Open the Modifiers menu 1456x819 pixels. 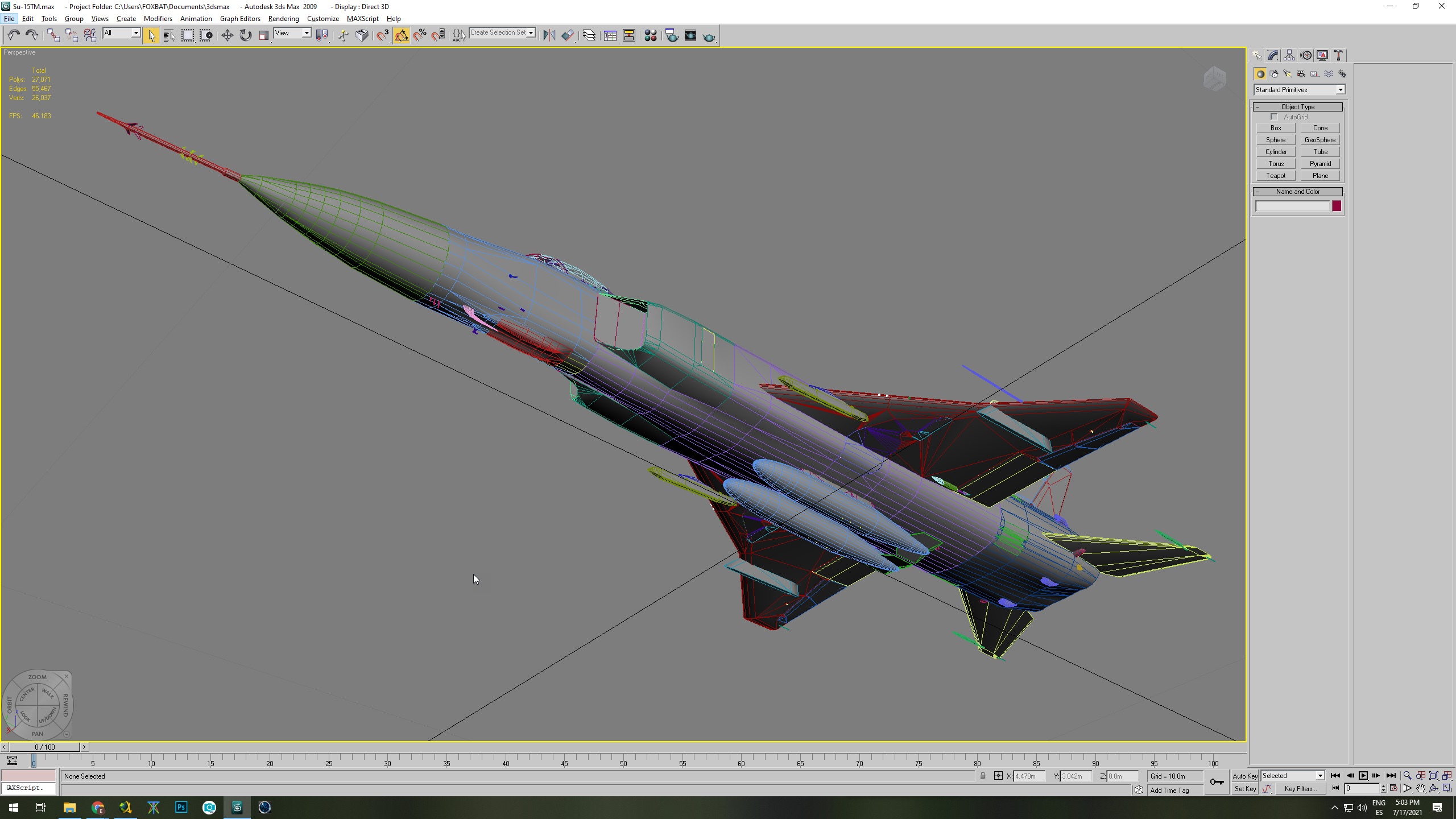pos(158,19)
